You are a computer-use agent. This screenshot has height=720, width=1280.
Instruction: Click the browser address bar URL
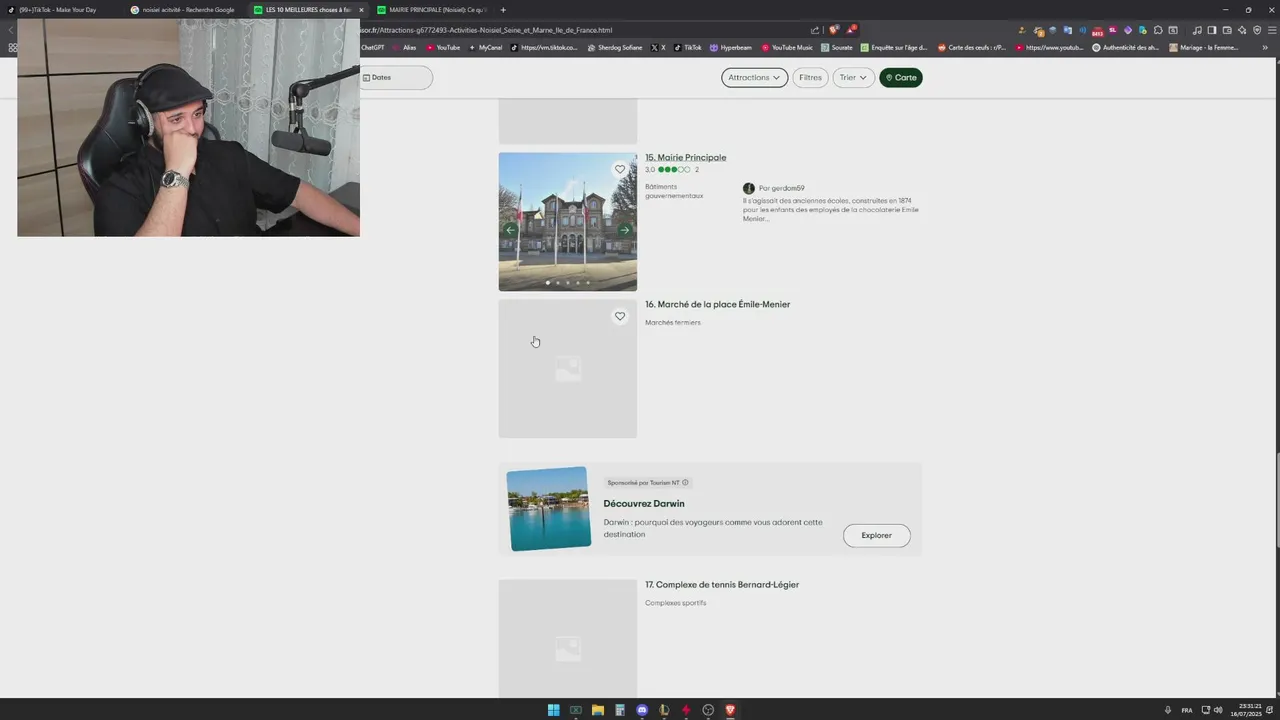coord(486,30)
